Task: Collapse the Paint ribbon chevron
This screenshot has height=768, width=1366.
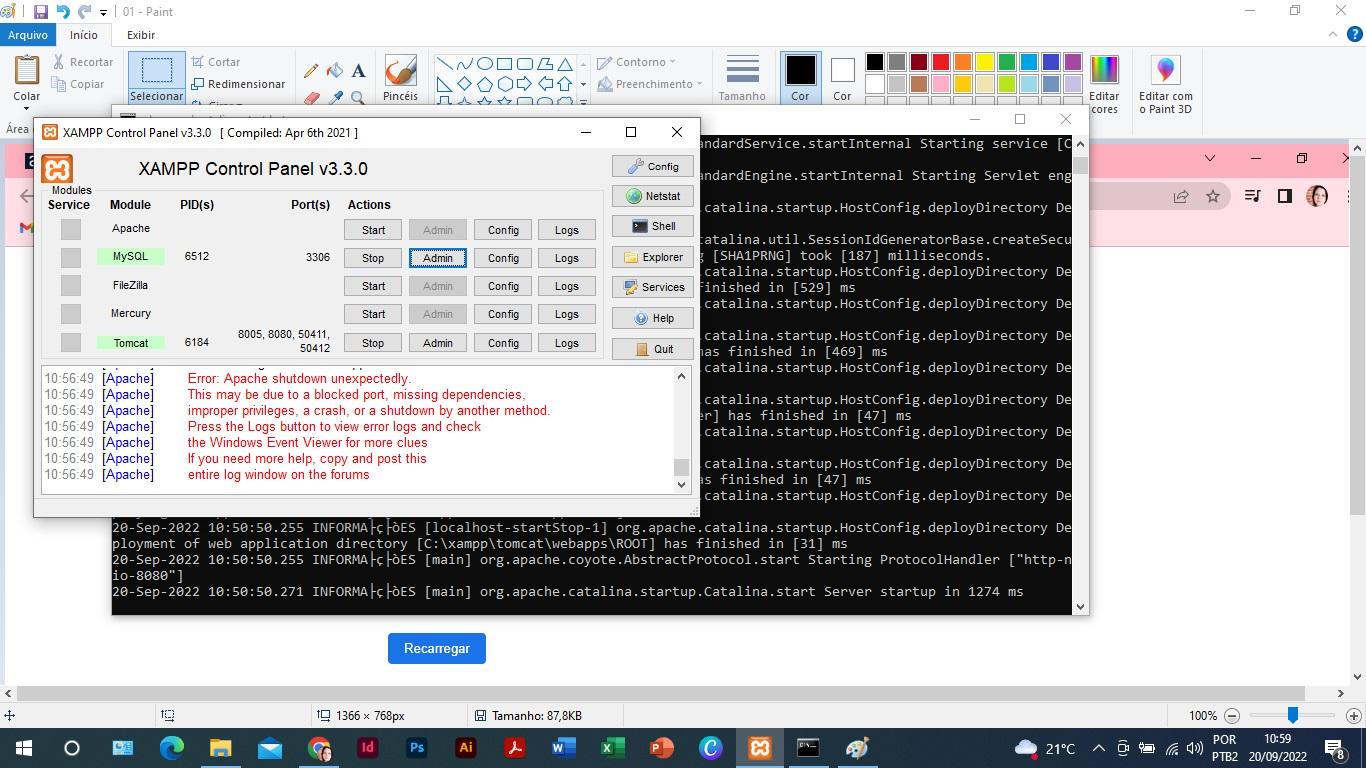Action: tap(1332, 35)
